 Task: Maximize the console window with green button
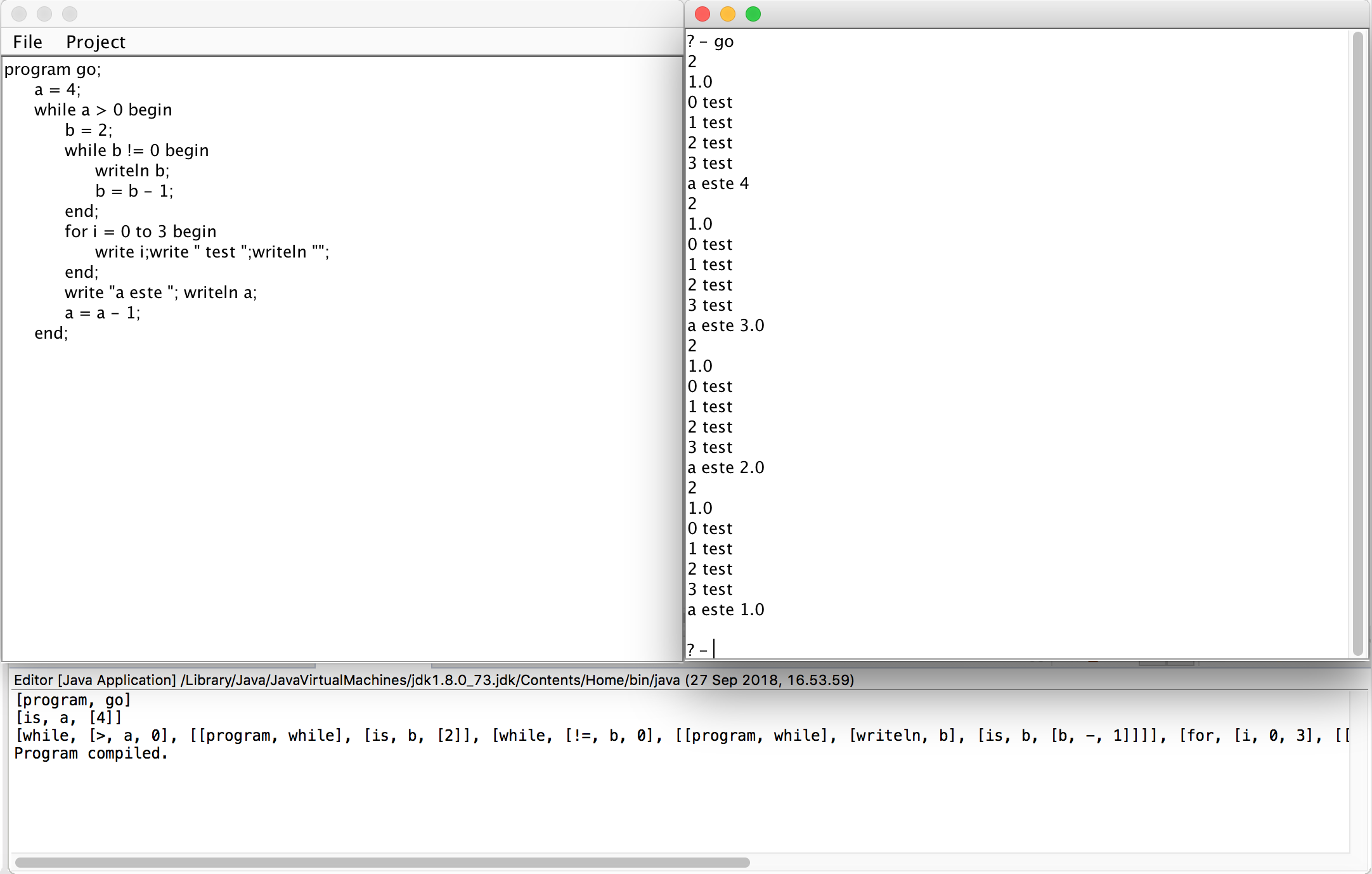[x=753, y=14]
